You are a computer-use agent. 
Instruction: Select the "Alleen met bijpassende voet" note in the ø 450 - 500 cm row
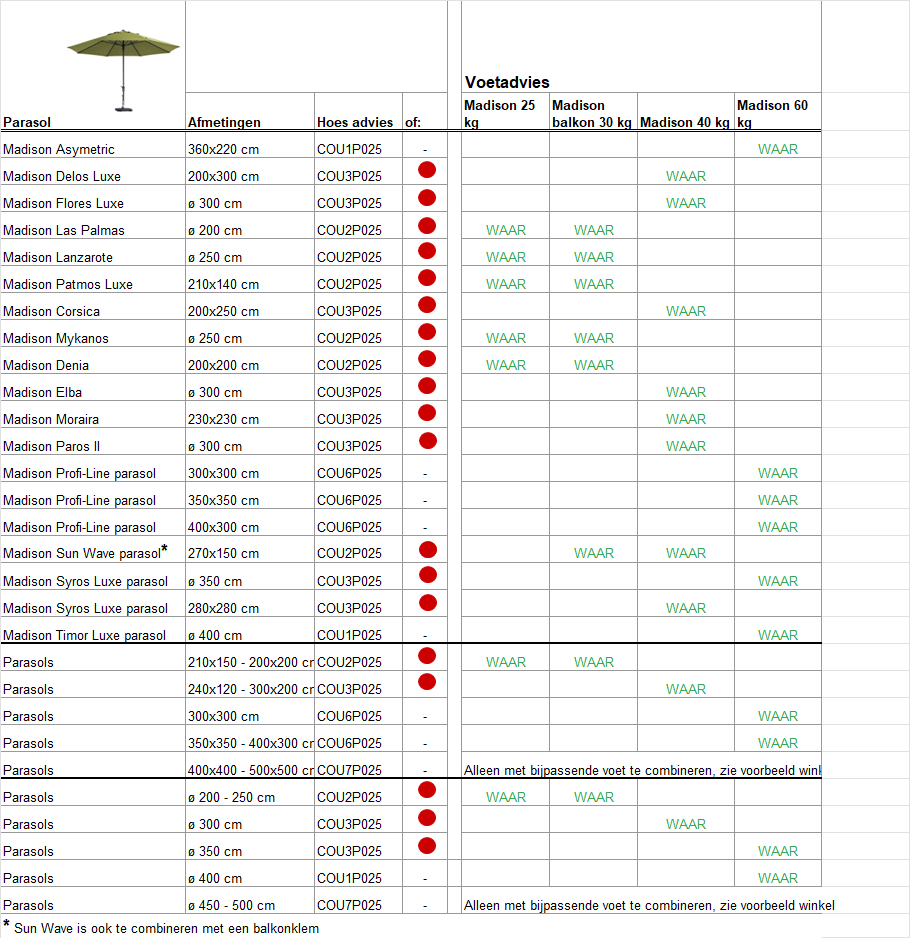[x=649, y=906]
